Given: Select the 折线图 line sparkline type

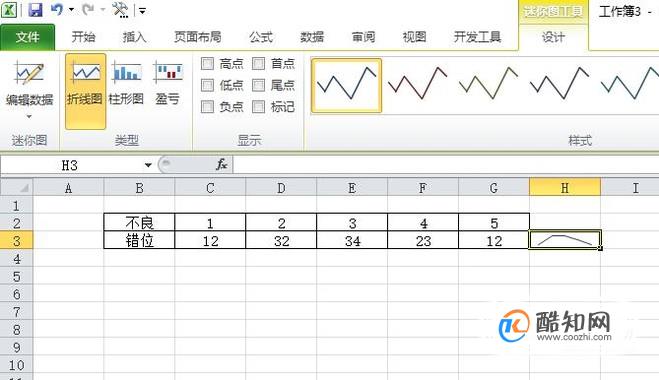Looking at the screenshot, I should point(85,90).
